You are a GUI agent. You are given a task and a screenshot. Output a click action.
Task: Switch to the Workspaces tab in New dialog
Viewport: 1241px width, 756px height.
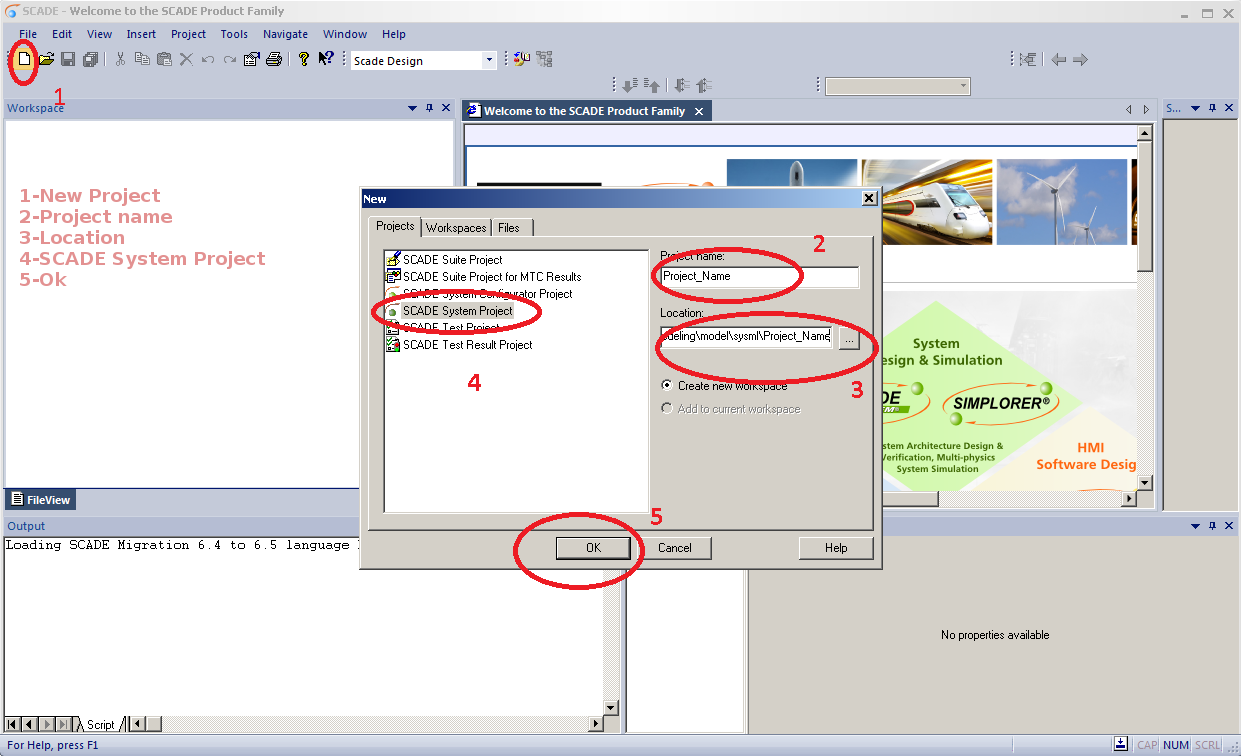pos(456,228)
